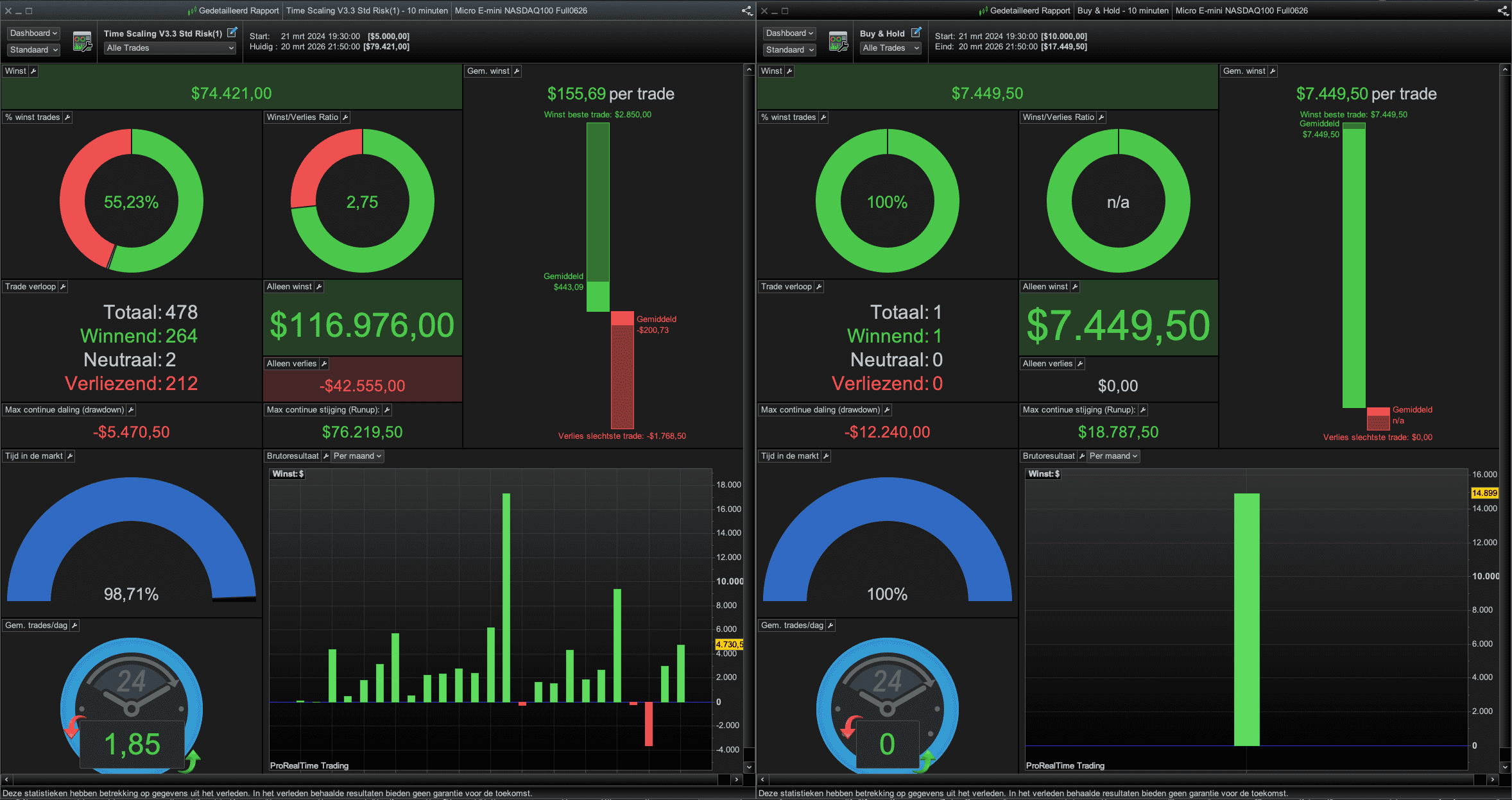This screenshot has width=1512, height=800.
Task: Open wrench settings of left Alleen verlies widget
Action: [324, 364]
